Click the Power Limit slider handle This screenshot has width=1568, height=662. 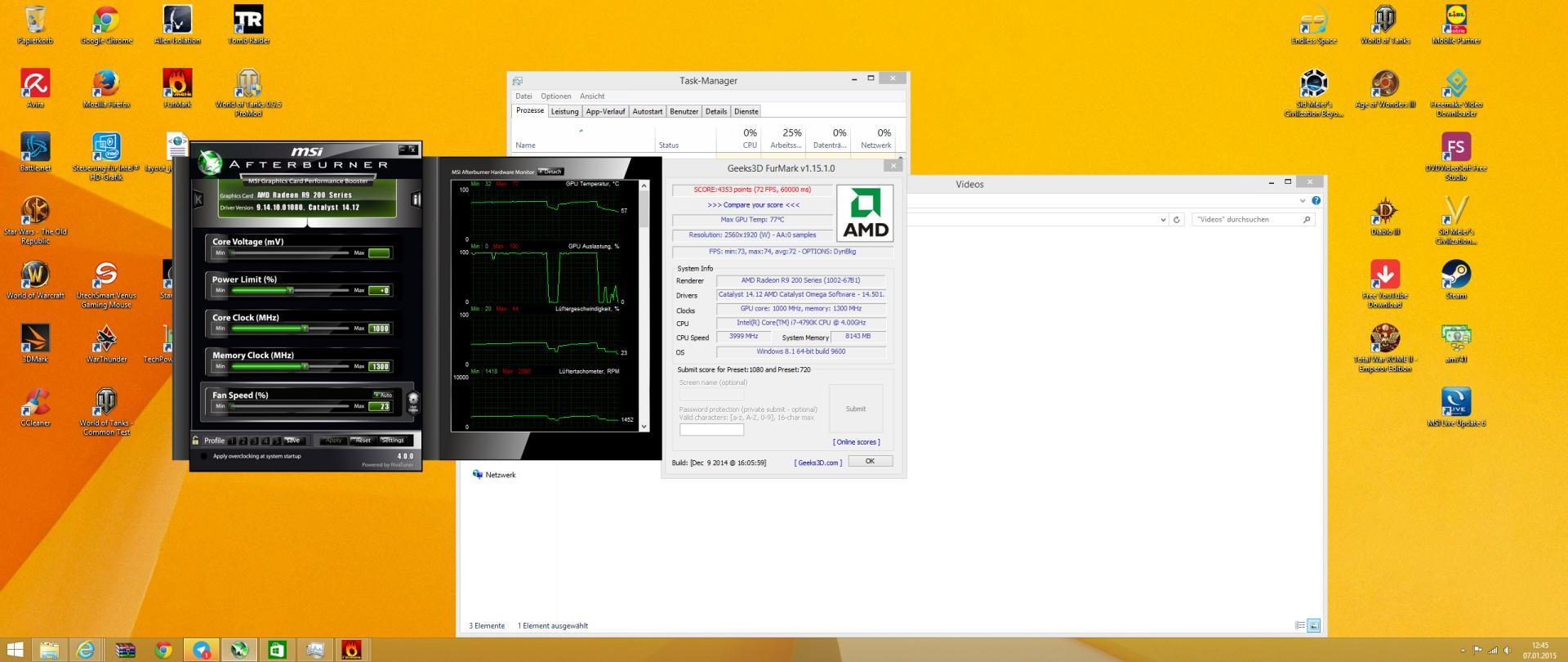[289, 290]
